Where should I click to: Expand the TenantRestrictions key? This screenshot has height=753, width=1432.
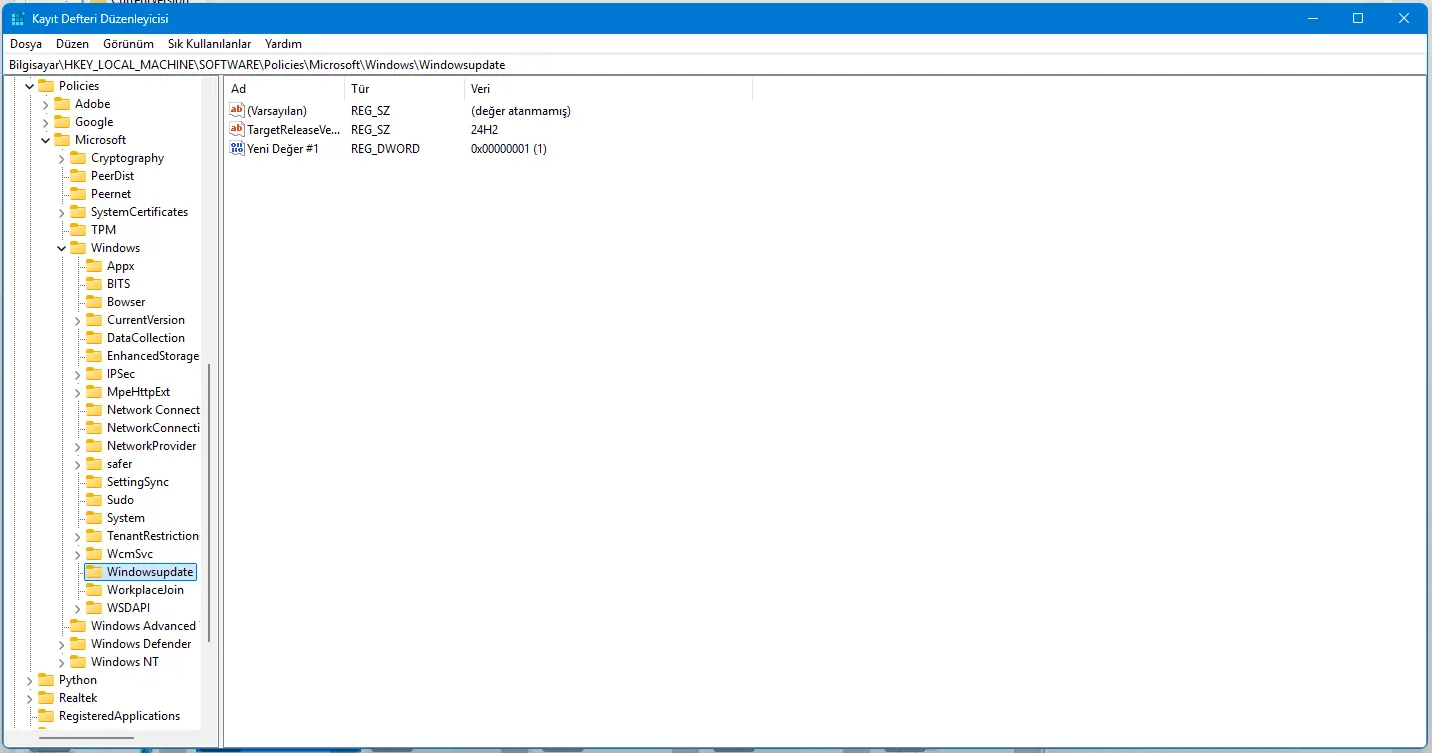[78, 536]
